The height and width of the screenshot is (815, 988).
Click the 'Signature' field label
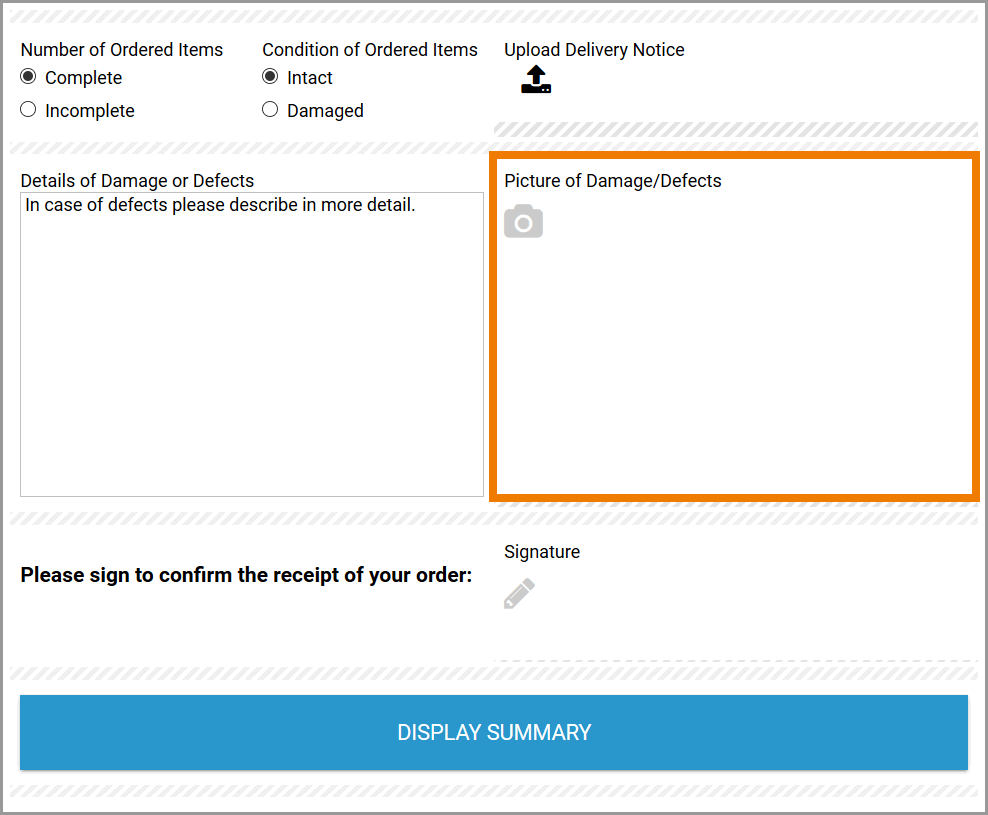542,552
